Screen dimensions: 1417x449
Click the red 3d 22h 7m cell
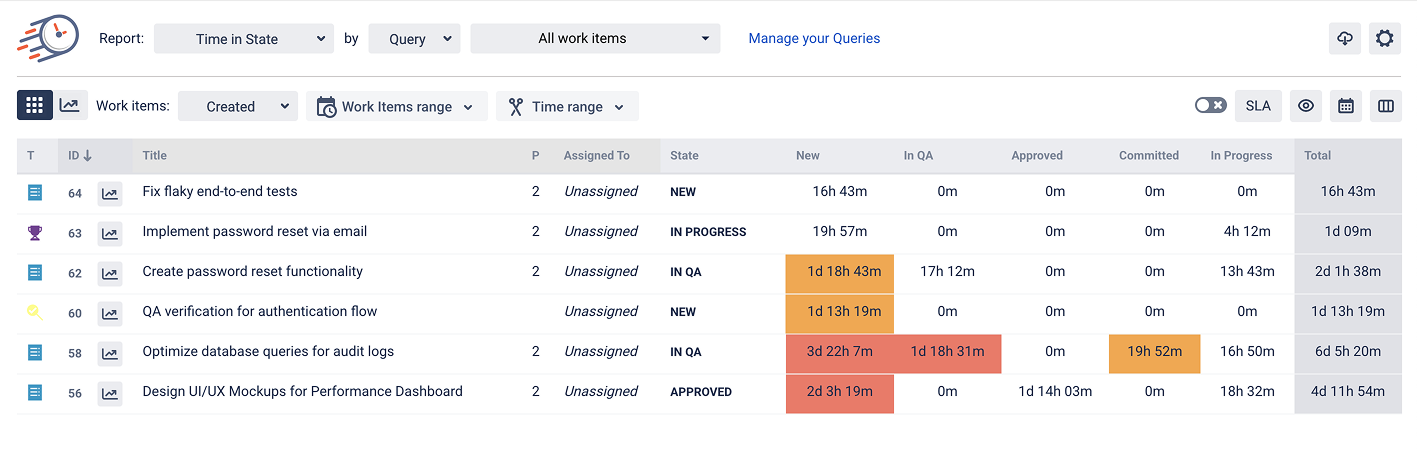(839, 352)
